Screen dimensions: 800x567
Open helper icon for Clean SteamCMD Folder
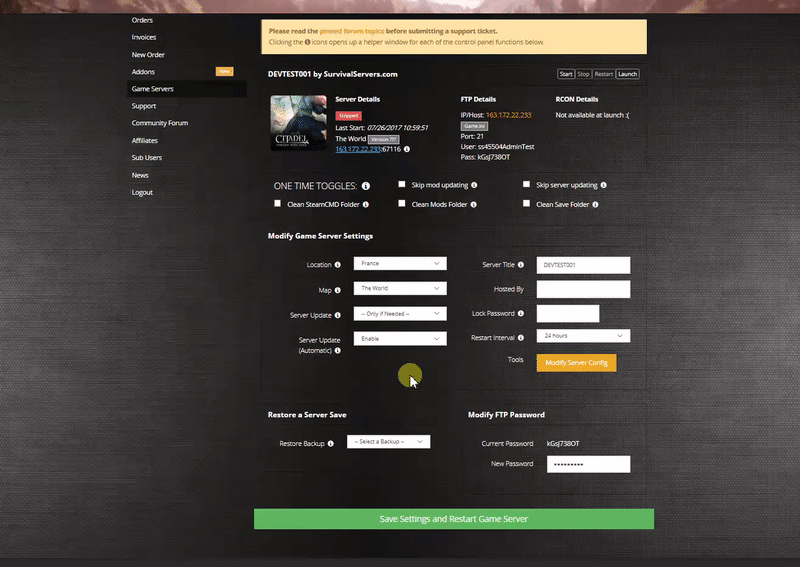coord(366,205)
